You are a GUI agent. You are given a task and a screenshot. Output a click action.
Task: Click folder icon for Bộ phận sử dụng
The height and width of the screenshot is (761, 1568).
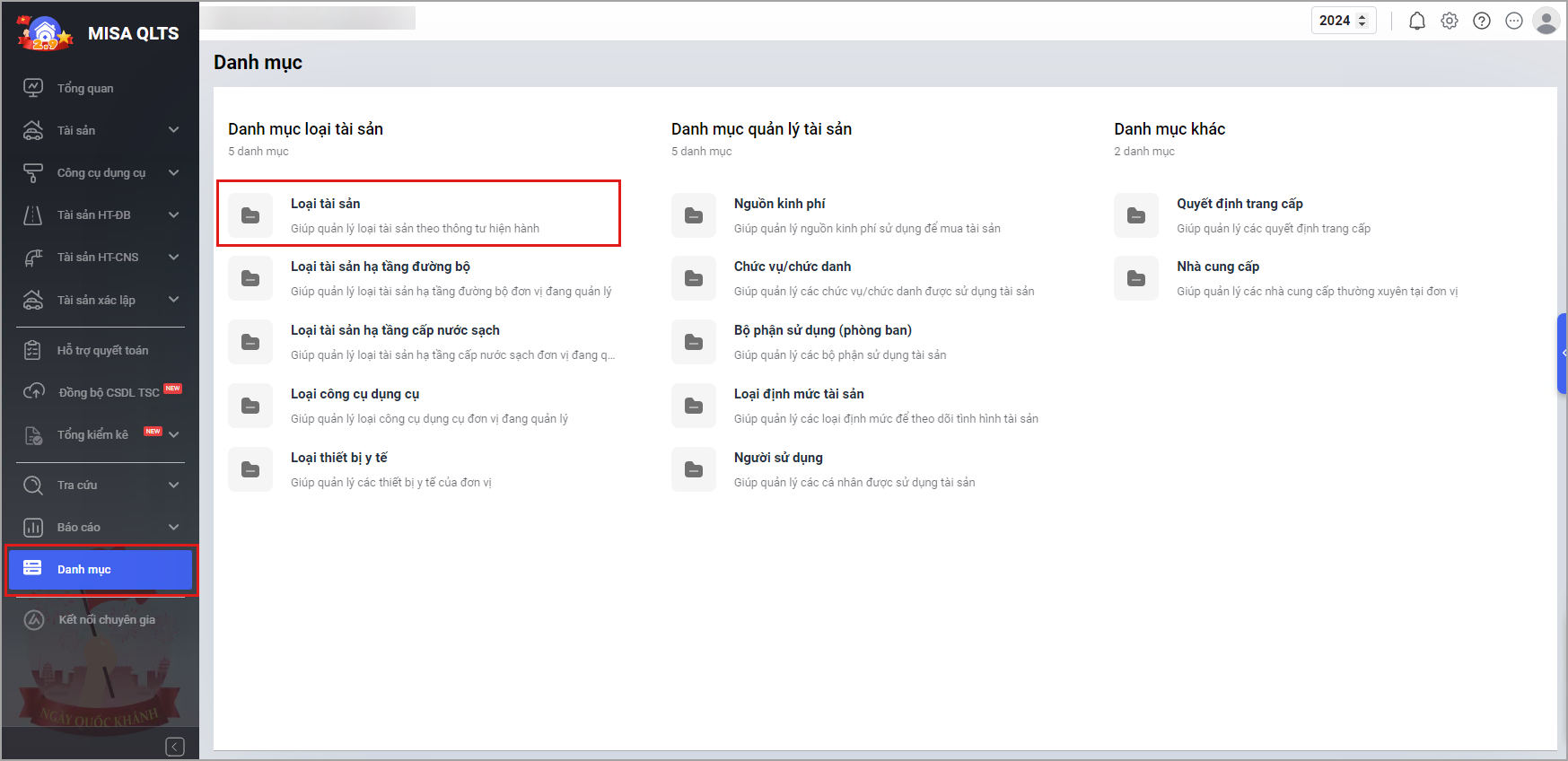[694, 342]
